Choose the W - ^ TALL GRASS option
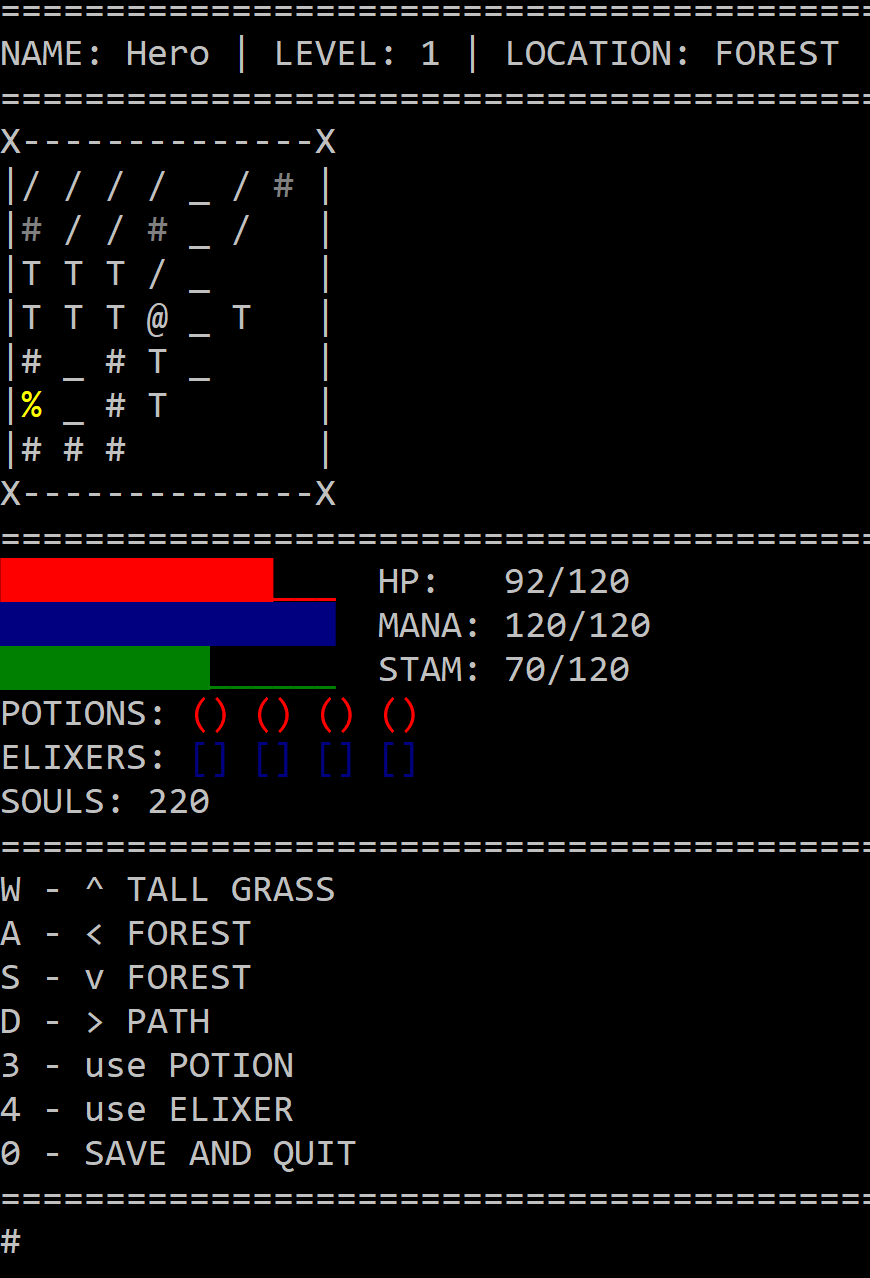The width and height of the screenshot is (870, 1278). click(168, 890)
